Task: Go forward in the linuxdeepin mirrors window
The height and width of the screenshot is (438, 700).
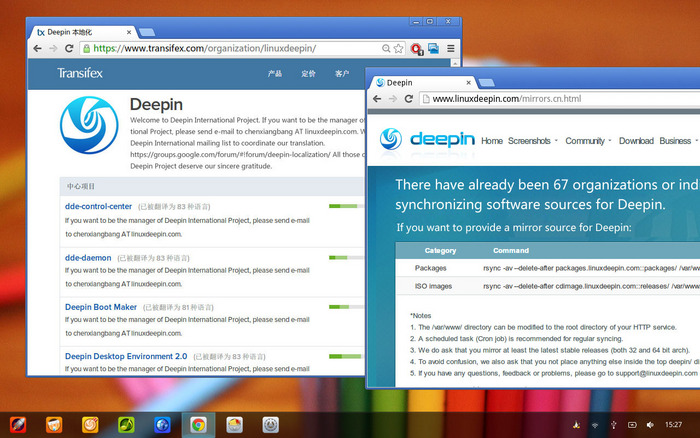Action: [x=393, y=99]
